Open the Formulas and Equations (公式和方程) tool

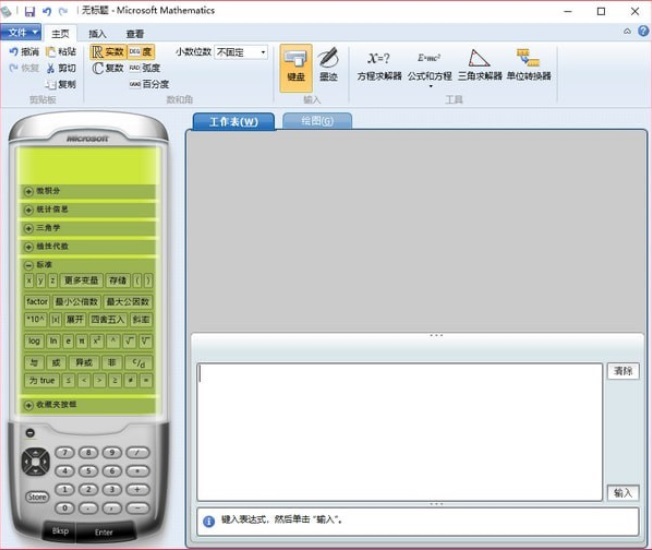pyautogui.click(x=429, y=64)
